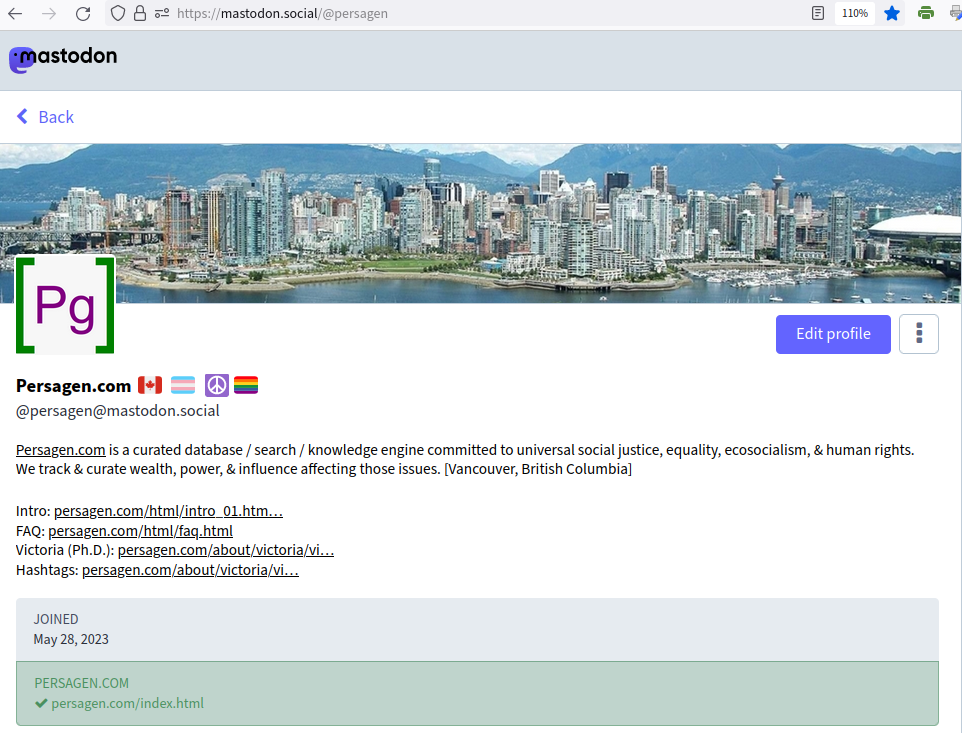Screen dimensions: 962x733
Task: Click the green printer icon
Action: pyautogui.click(x=926, y=13)
